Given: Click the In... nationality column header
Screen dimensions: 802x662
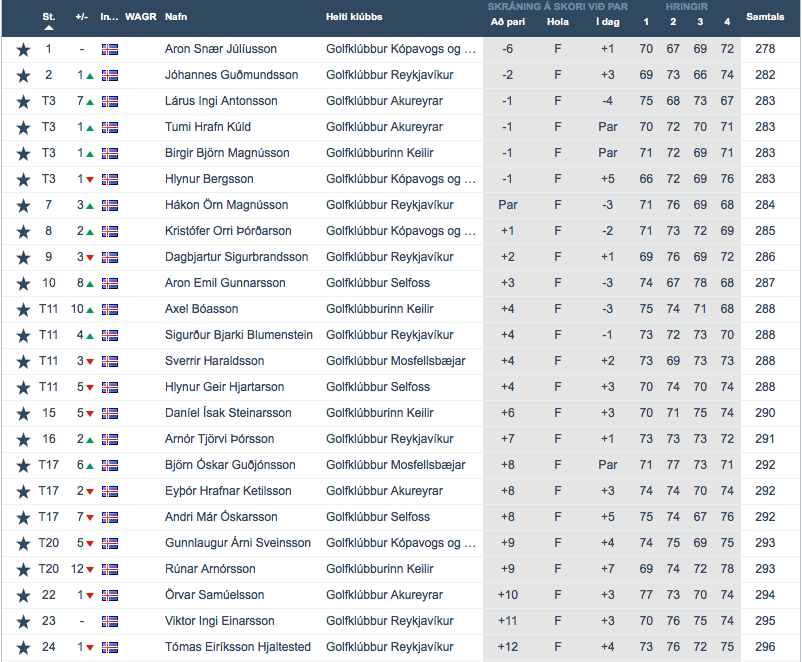Looking at the screenshot, I should pyautogui.click(x=109, y=17).
